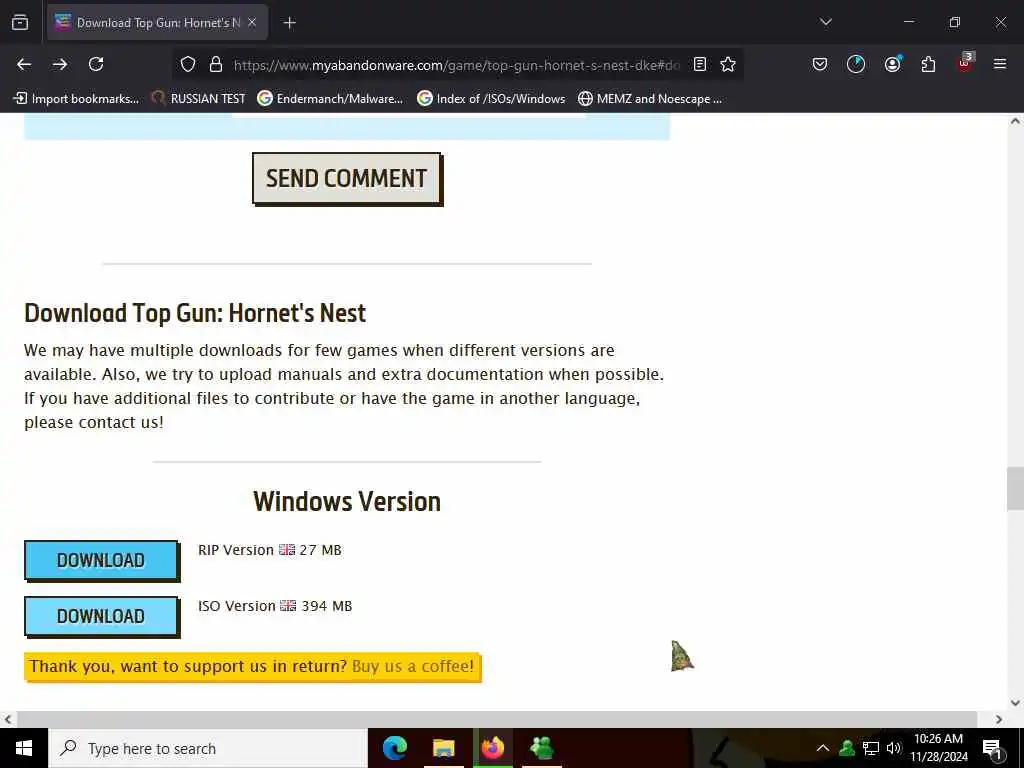Go back with the back arrow
Viewport: 1024px width, 768px height.
pyautogui.click(x=24, y=64)
